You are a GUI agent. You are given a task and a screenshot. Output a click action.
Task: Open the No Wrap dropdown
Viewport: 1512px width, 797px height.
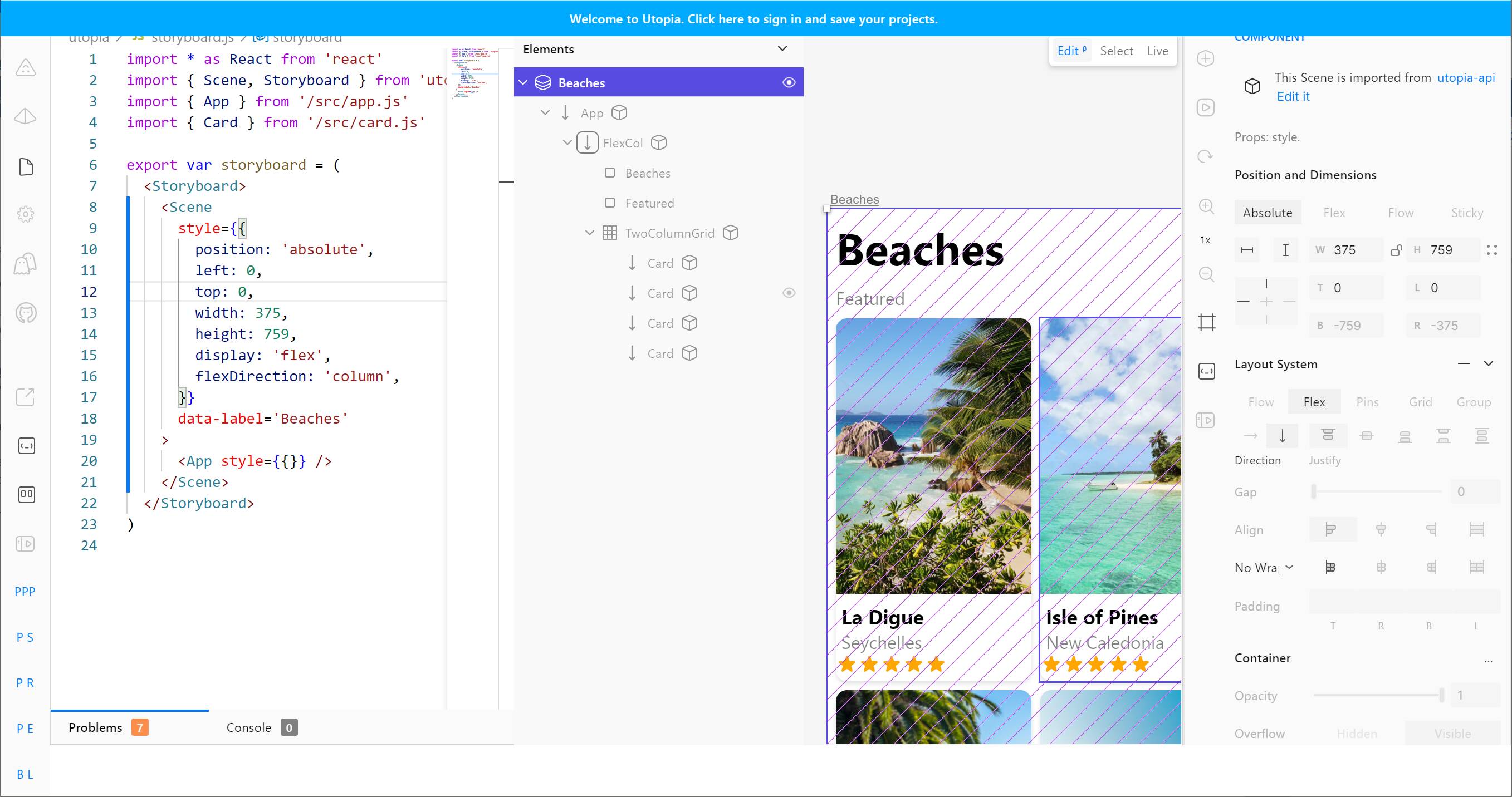click(x=1263, y=567)
